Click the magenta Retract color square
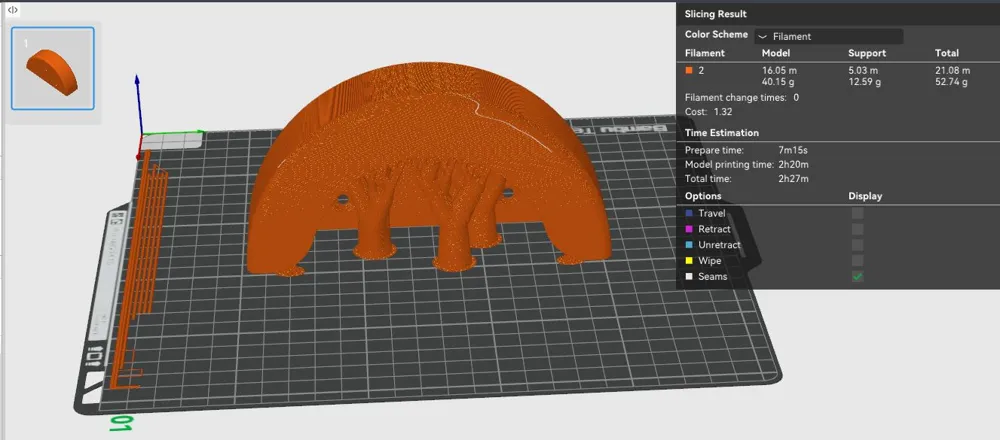Image resolution: width=1000 pixels, height=440 pixels. [x=689, y=229]
